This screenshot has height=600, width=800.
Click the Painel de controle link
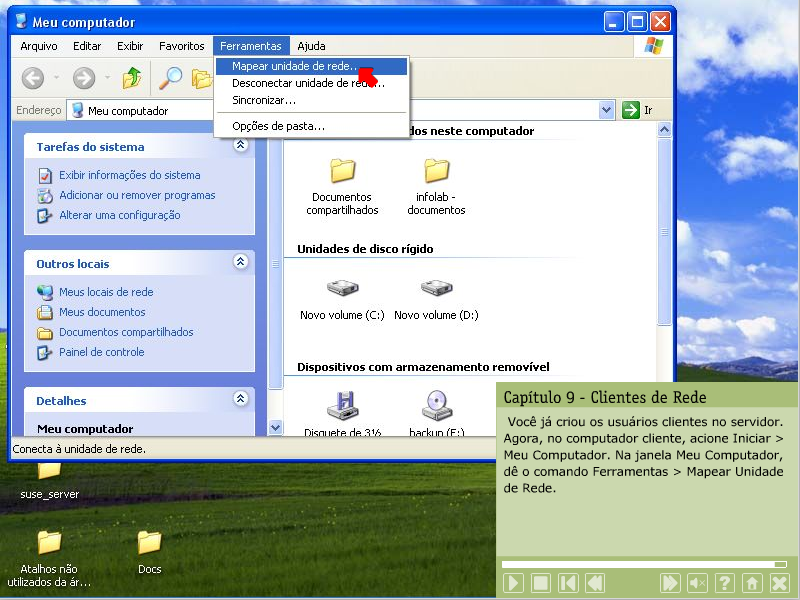pyautogui.click(x=101, y=352)
